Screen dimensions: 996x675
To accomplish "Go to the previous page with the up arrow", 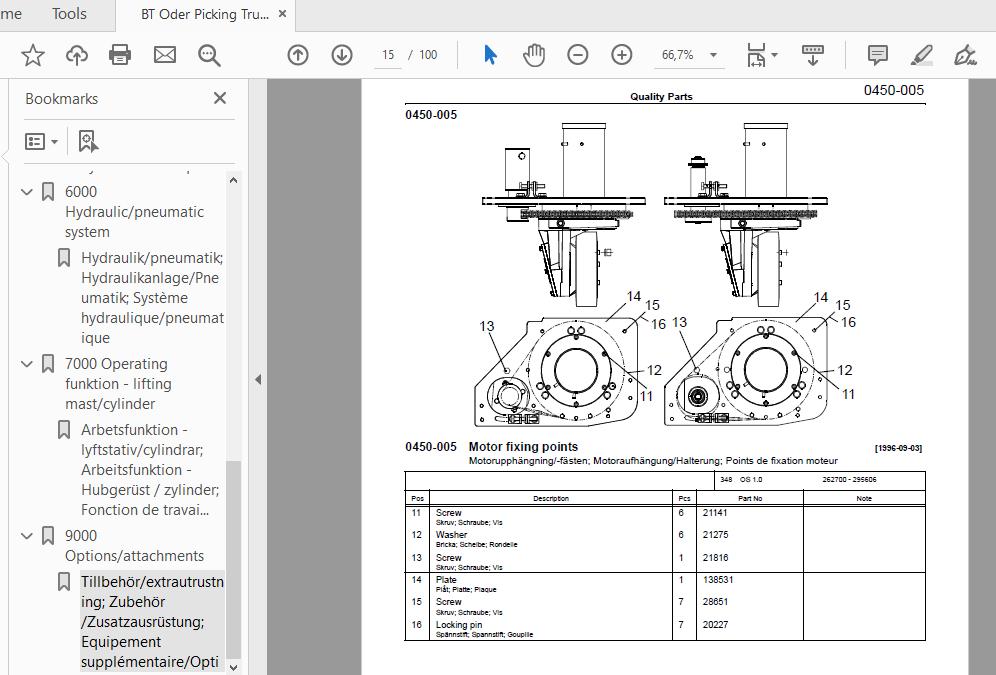I will [x=298, y=55].
